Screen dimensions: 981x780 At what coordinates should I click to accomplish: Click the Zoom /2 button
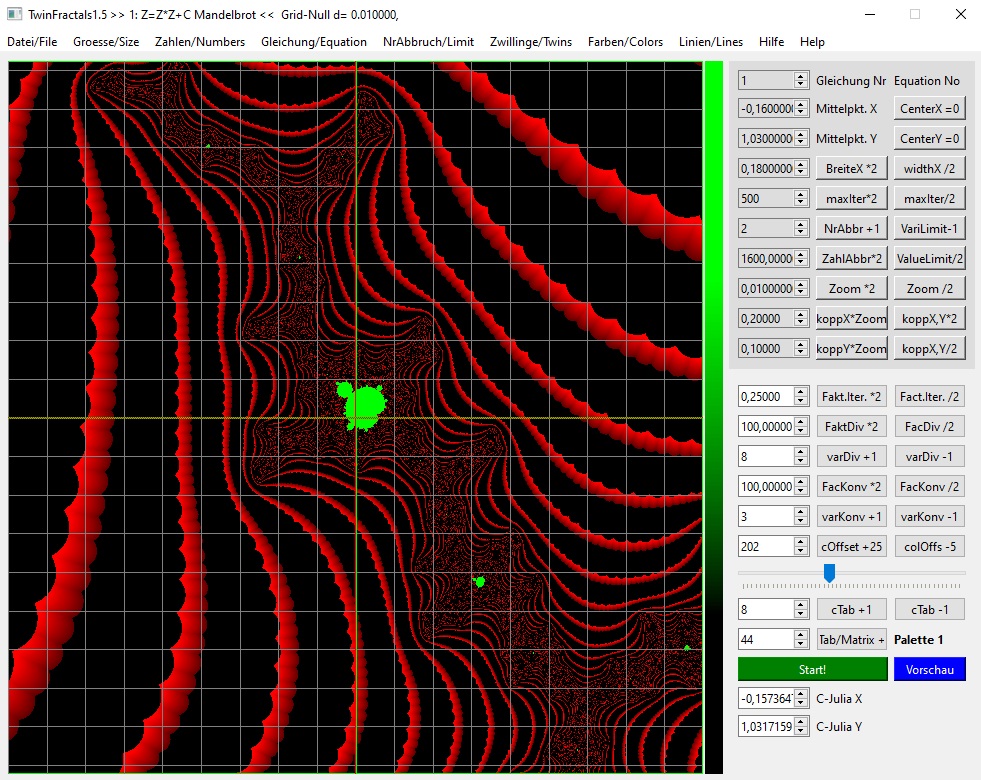[x=930, y=289]
